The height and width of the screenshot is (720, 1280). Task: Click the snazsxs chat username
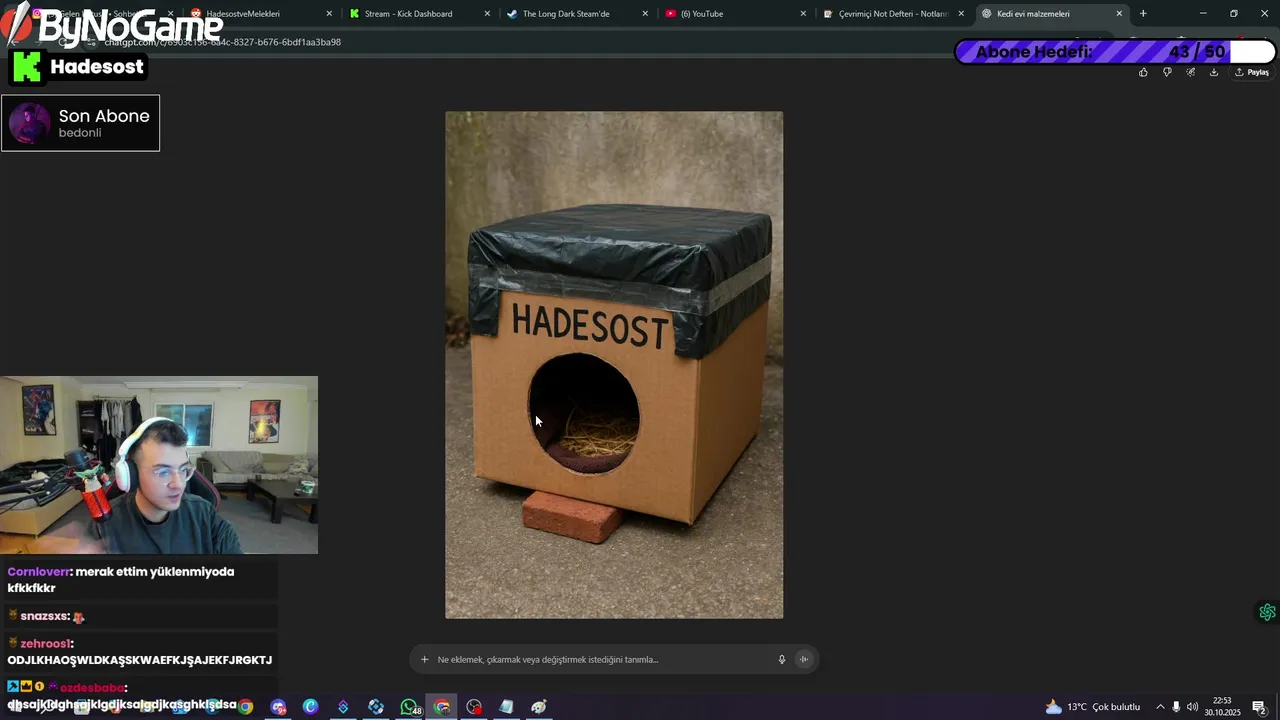point(44,617)
